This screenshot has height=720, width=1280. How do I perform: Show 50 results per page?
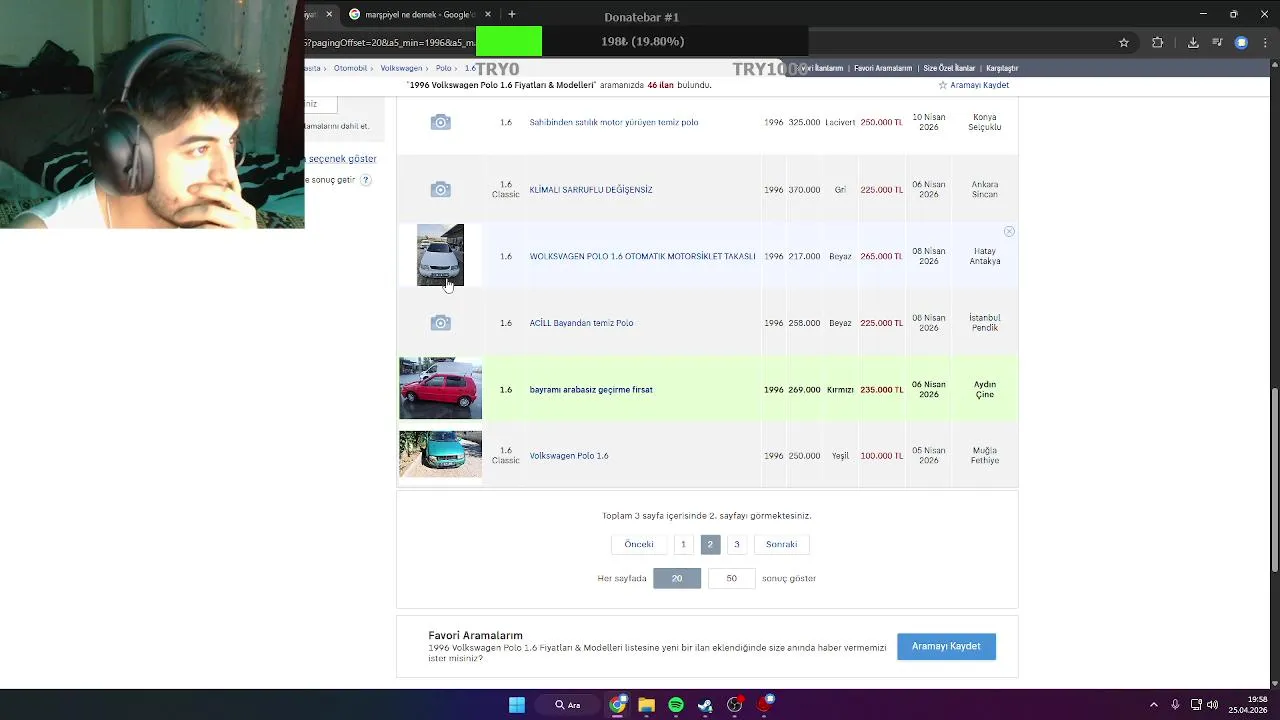click(x=732, y=578)
